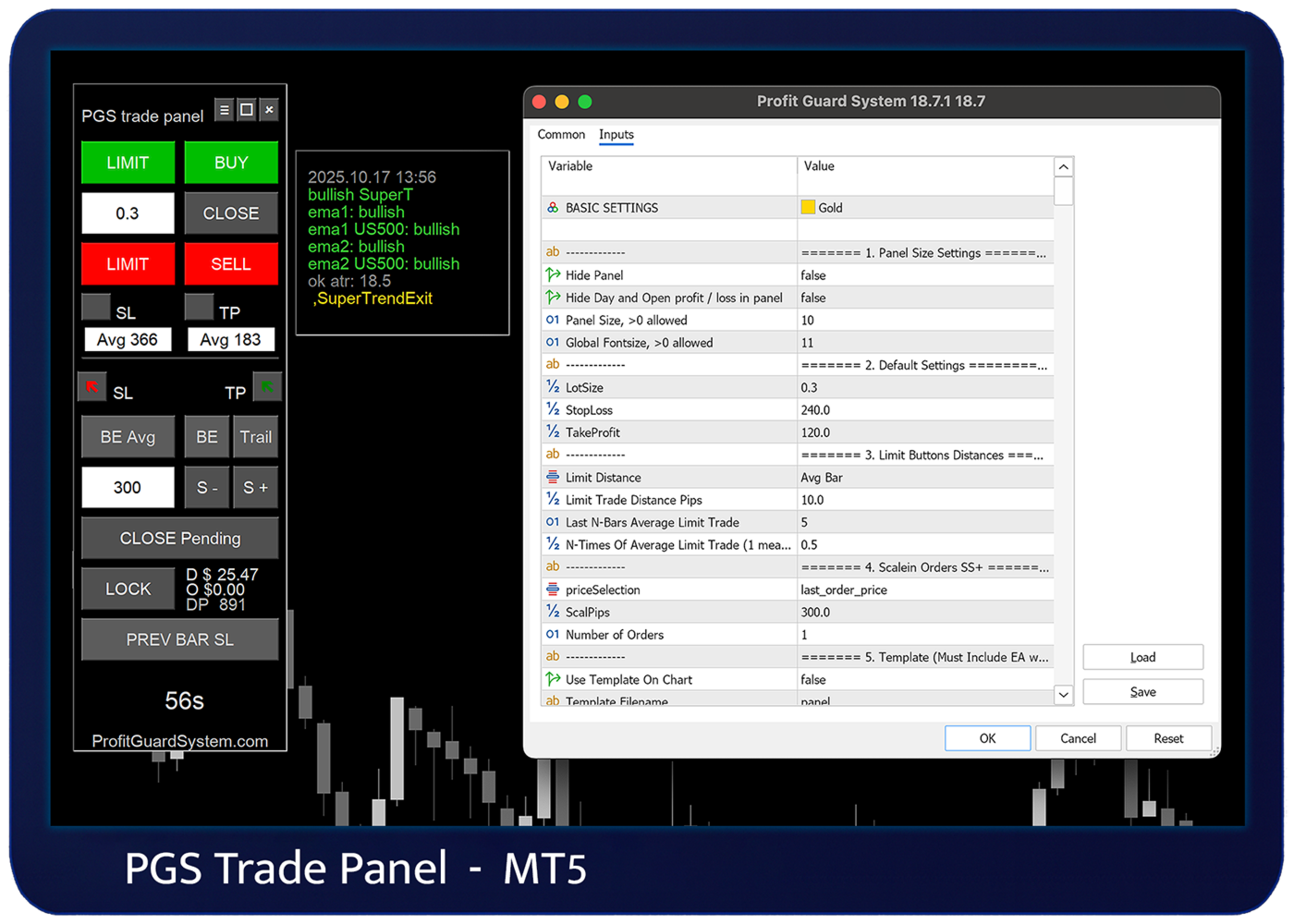Screen dimensions: 1294x924
Task: Click the integer icon beside Global Fontsize
Action: coord(553,342)
